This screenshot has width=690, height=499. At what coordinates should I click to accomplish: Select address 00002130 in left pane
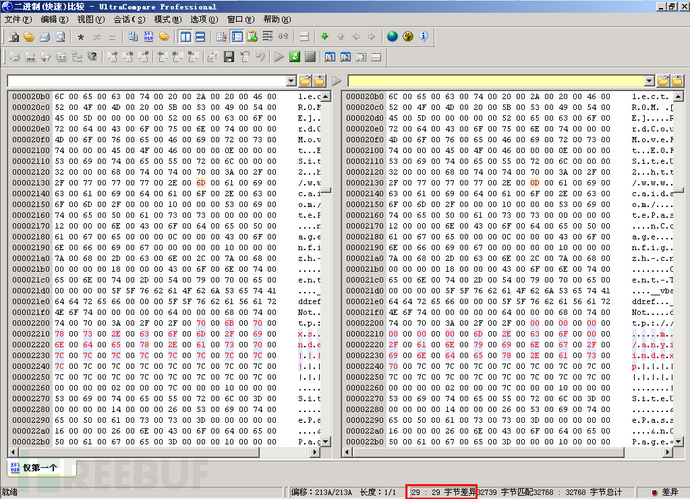tap(31, 183)
